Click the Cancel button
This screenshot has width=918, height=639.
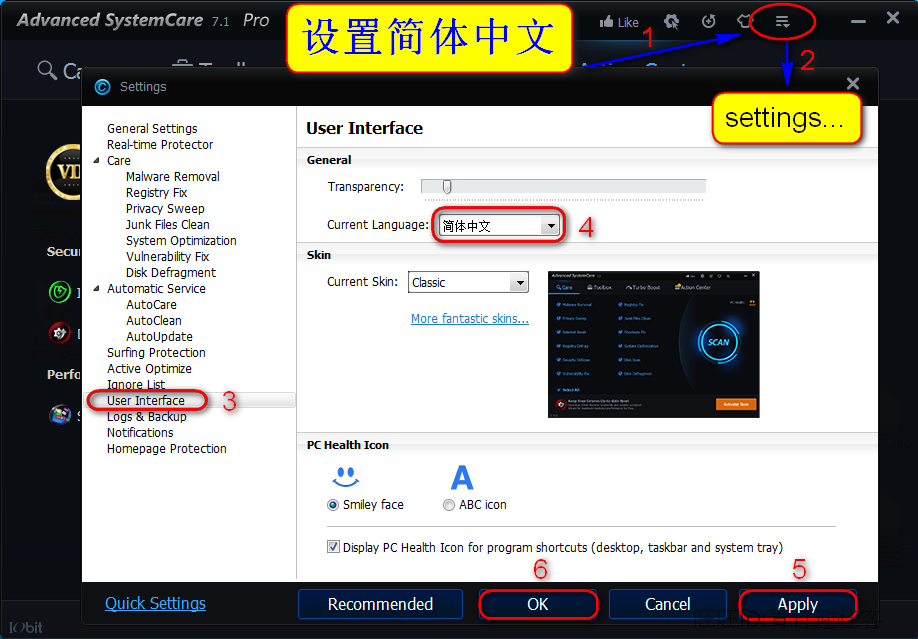point(667,604)
